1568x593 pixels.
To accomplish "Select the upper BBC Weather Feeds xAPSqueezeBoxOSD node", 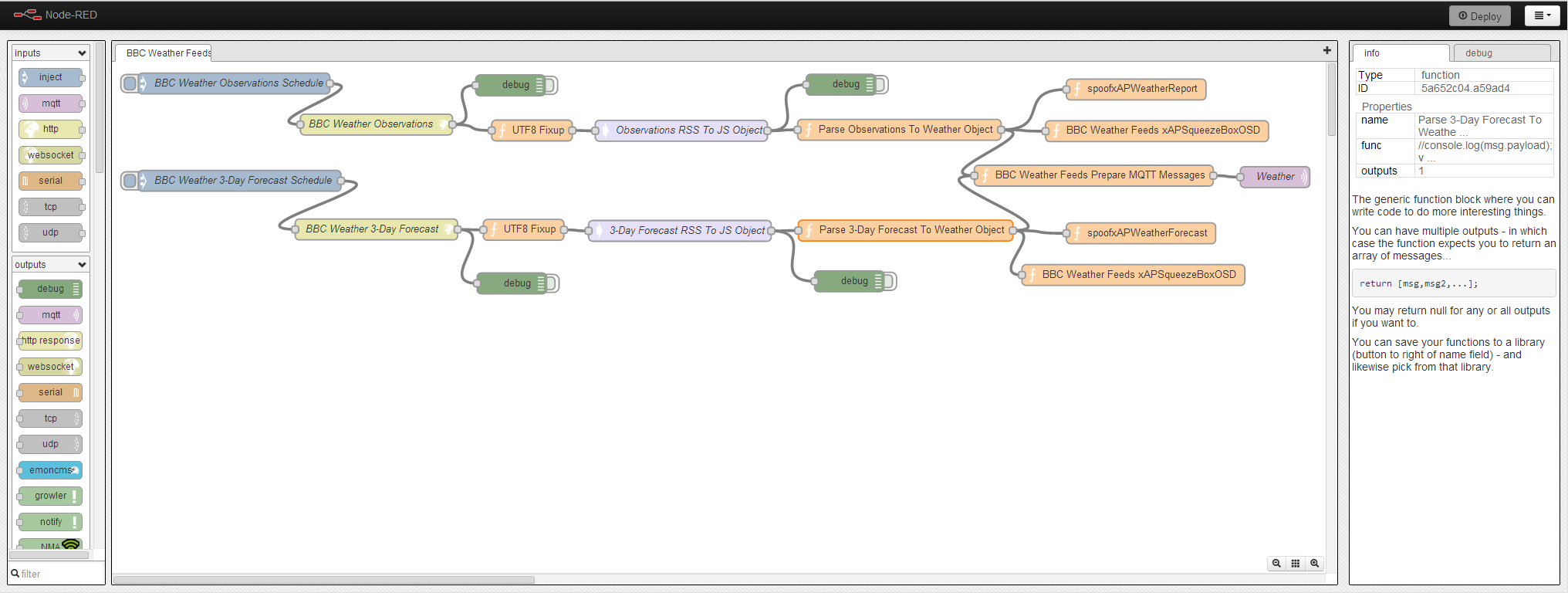I will point(1157,130).
